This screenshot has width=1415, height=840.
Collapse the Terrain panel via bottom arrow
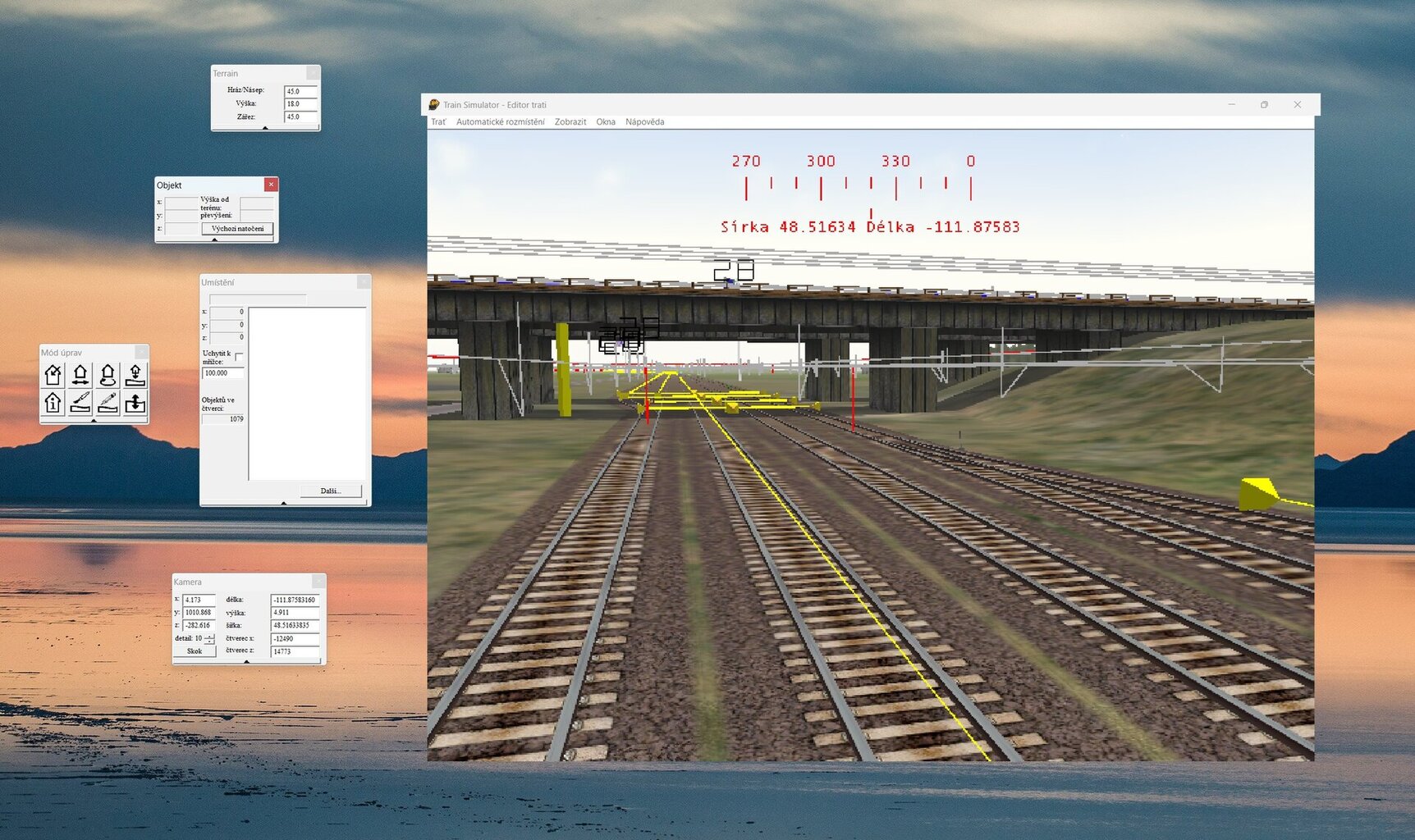point(265,128)
